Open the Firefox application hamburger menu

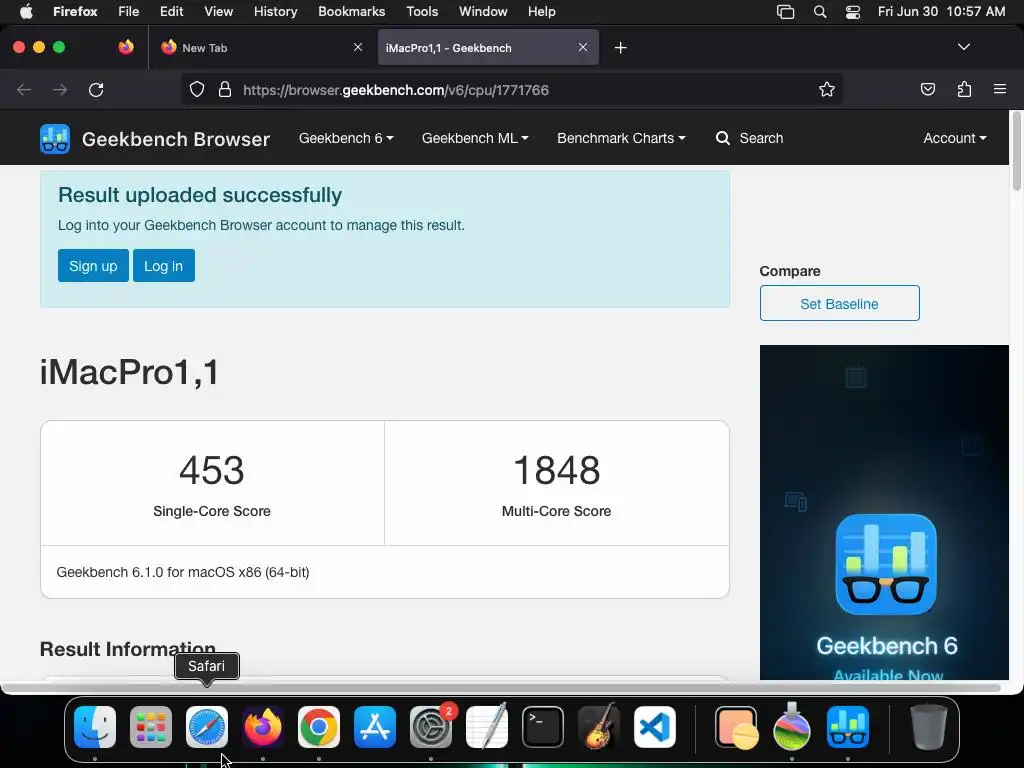tap(1000, 89)
